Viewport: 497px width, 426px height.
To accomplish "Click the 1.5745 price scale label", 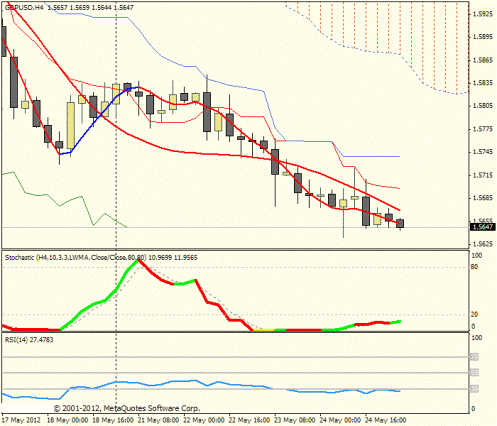I will [483, 152].
